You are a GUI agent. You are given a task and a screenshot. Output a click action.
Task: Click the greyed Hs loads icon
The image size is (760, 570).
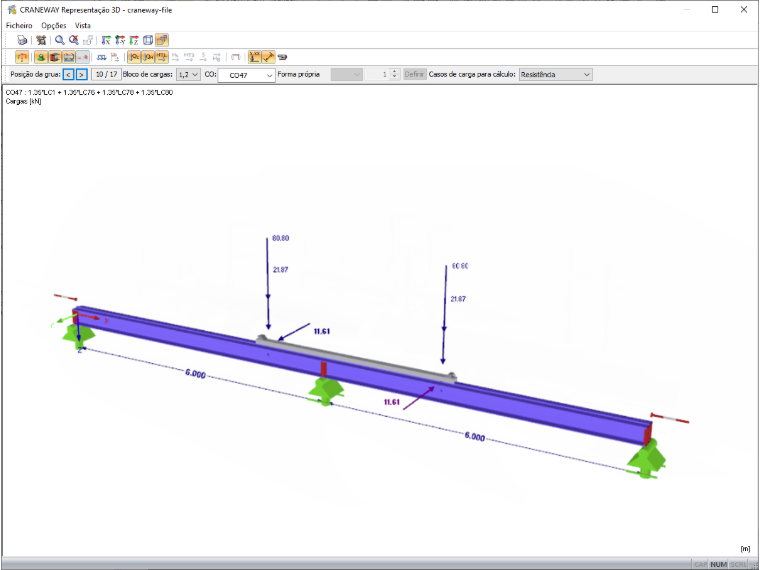click(x=175, y=57)
